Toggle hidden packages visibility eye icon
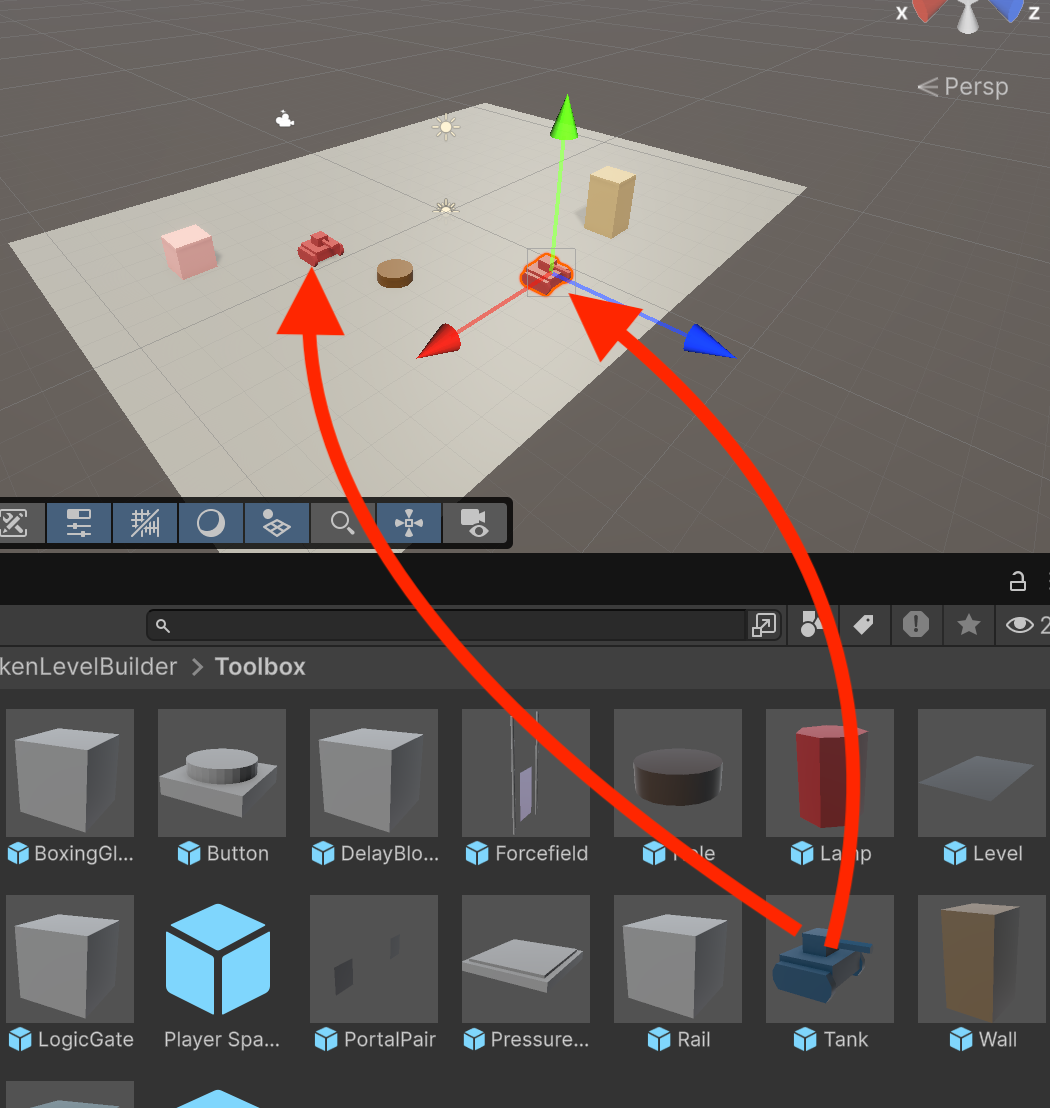 coord(1022,625)
